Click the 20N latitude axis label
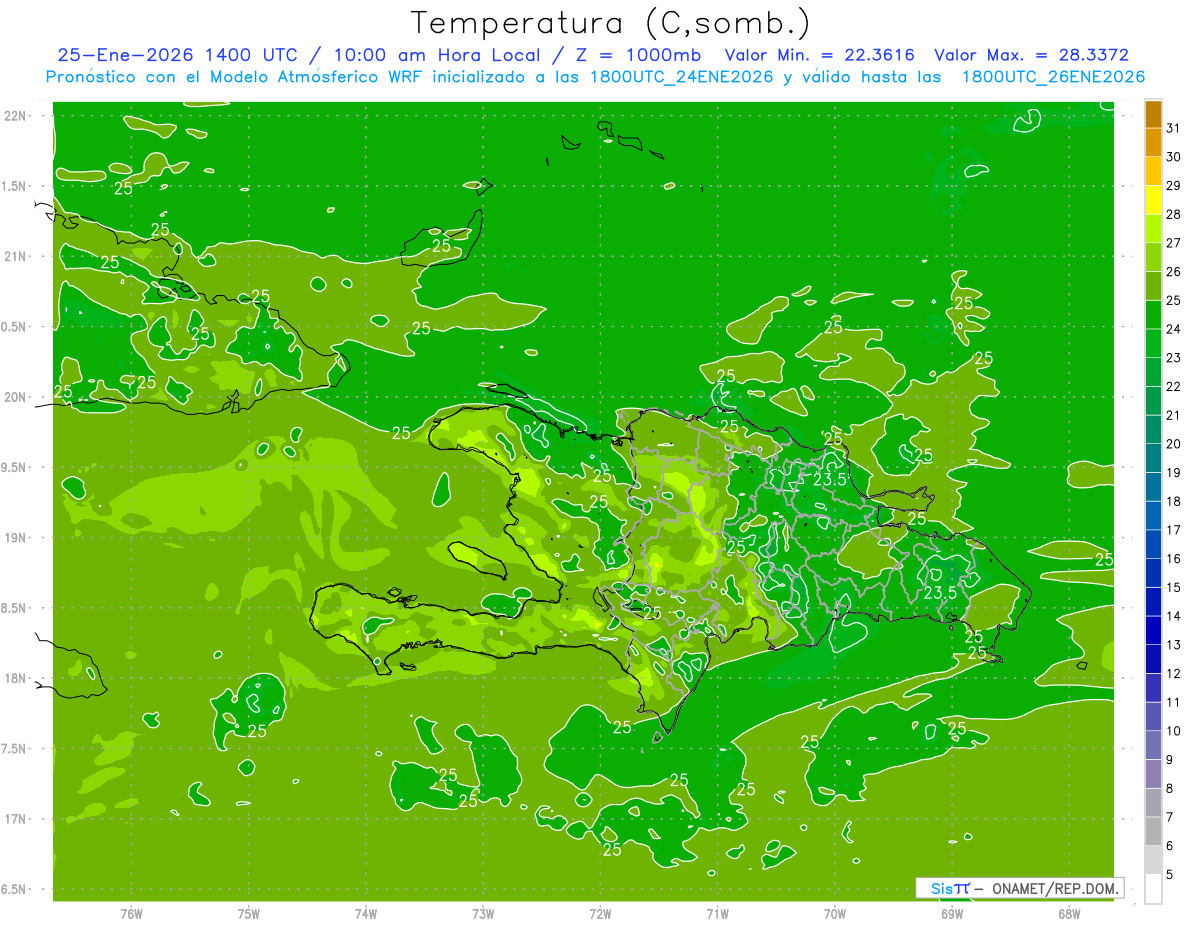Image resolution: width=1200 pixels, height=927 pixels. (x=16, y=397)
